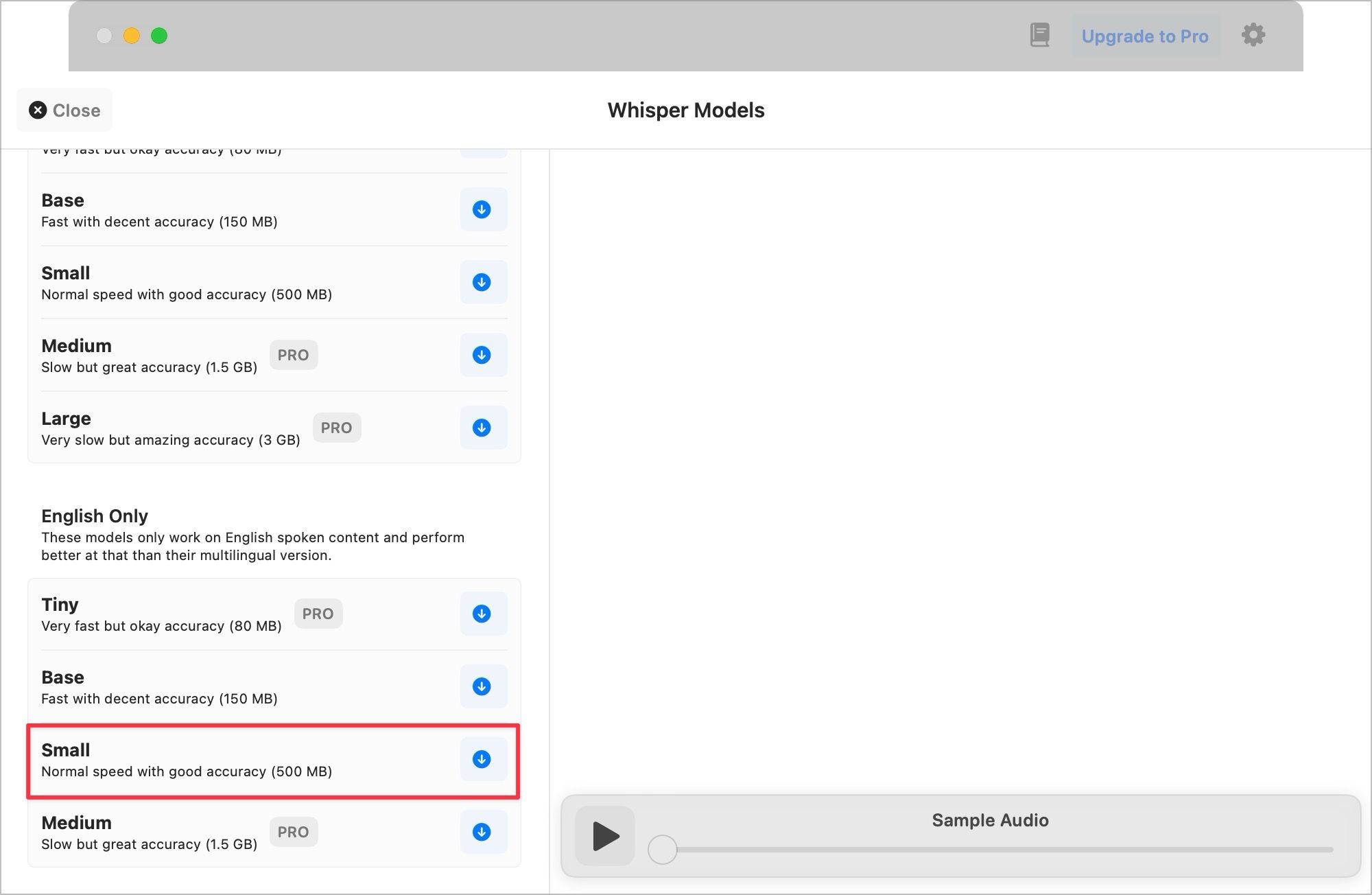1372x895 pixels.
Task: Open settings via the gear icon
Action: (x=1253, y=35)
